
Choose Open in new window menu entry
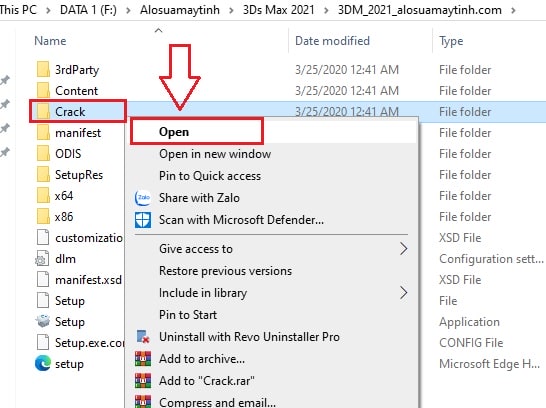[x=215, y=154]
